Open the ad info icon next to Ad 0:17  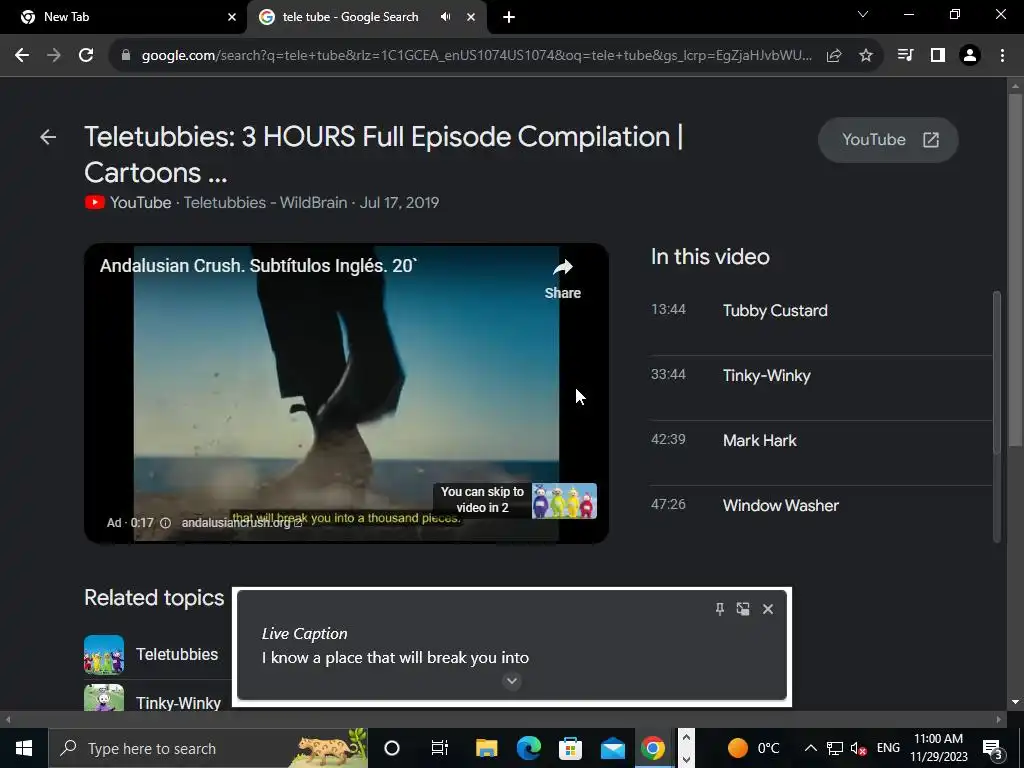165,523
